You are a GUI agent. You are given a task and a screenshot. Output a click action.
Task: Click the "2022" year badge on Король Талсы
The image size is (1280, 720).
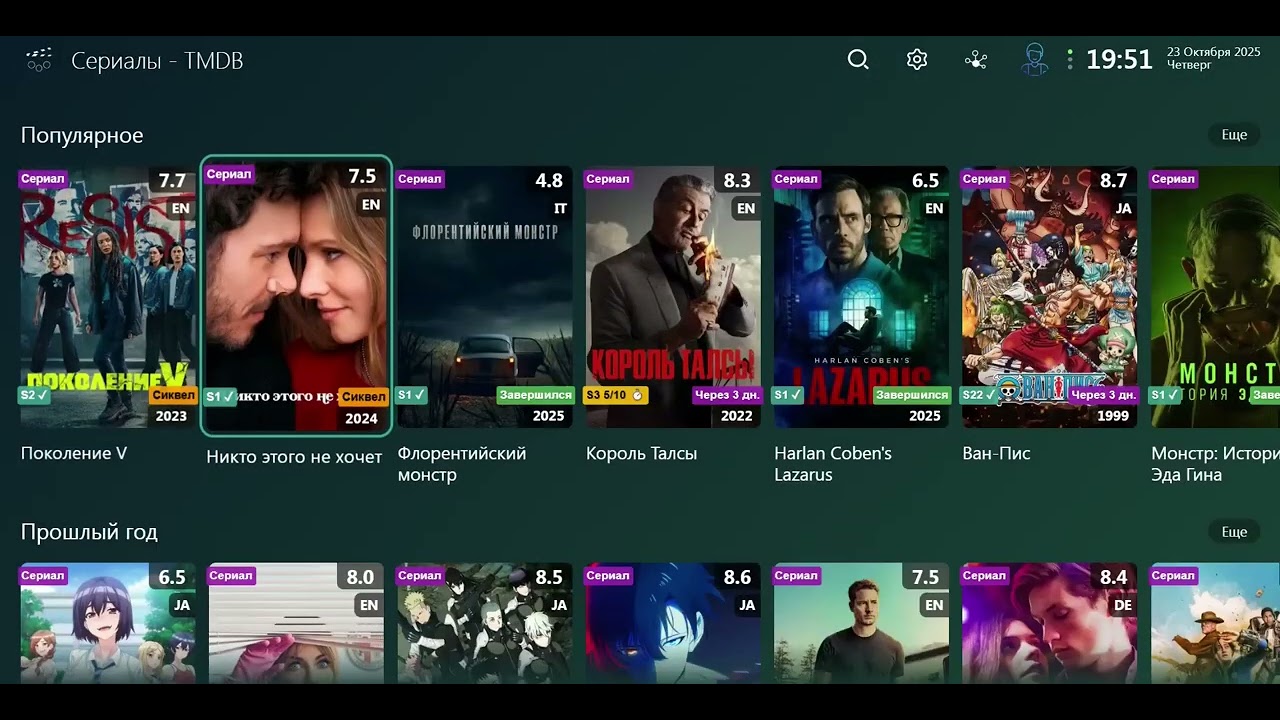tap(736, 416)
